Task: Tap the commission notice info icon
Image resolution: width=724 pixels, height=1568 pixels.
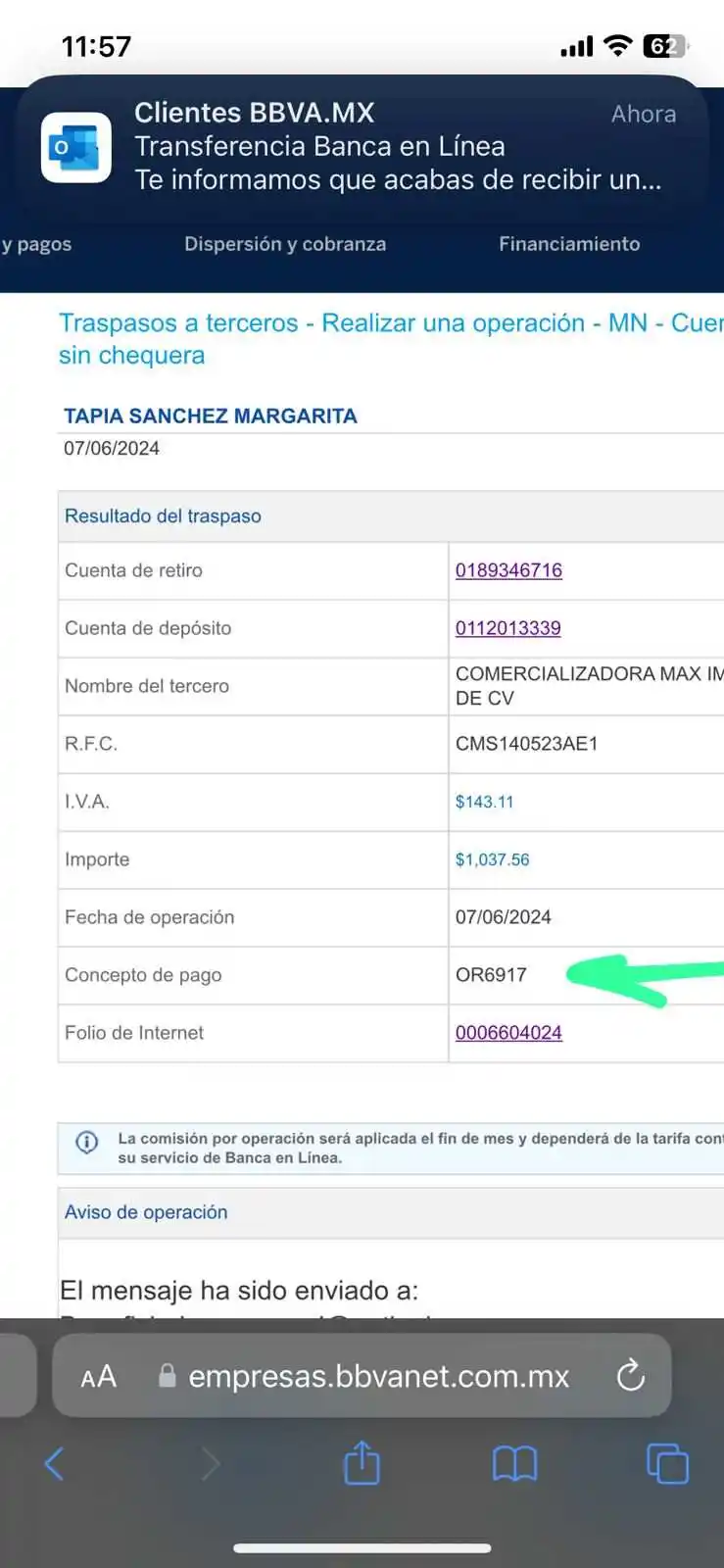Action: pyautogui.click(x=87, y=1143)
